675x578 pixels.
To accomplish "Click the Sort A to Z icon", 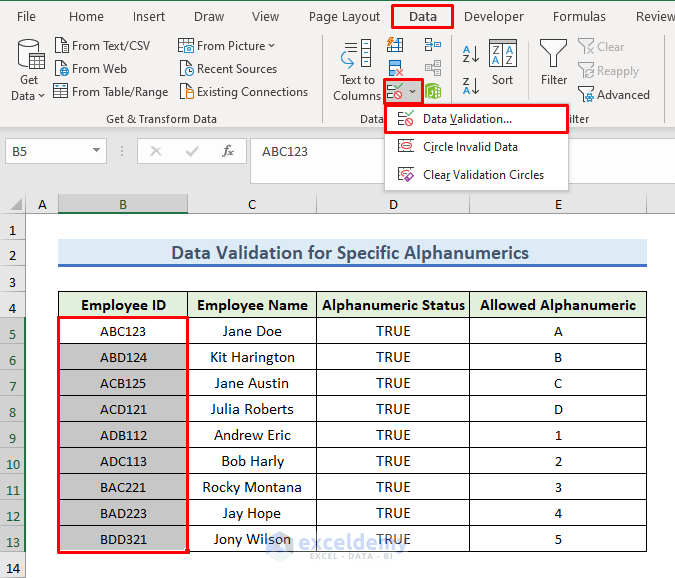I will click(469, 53).
